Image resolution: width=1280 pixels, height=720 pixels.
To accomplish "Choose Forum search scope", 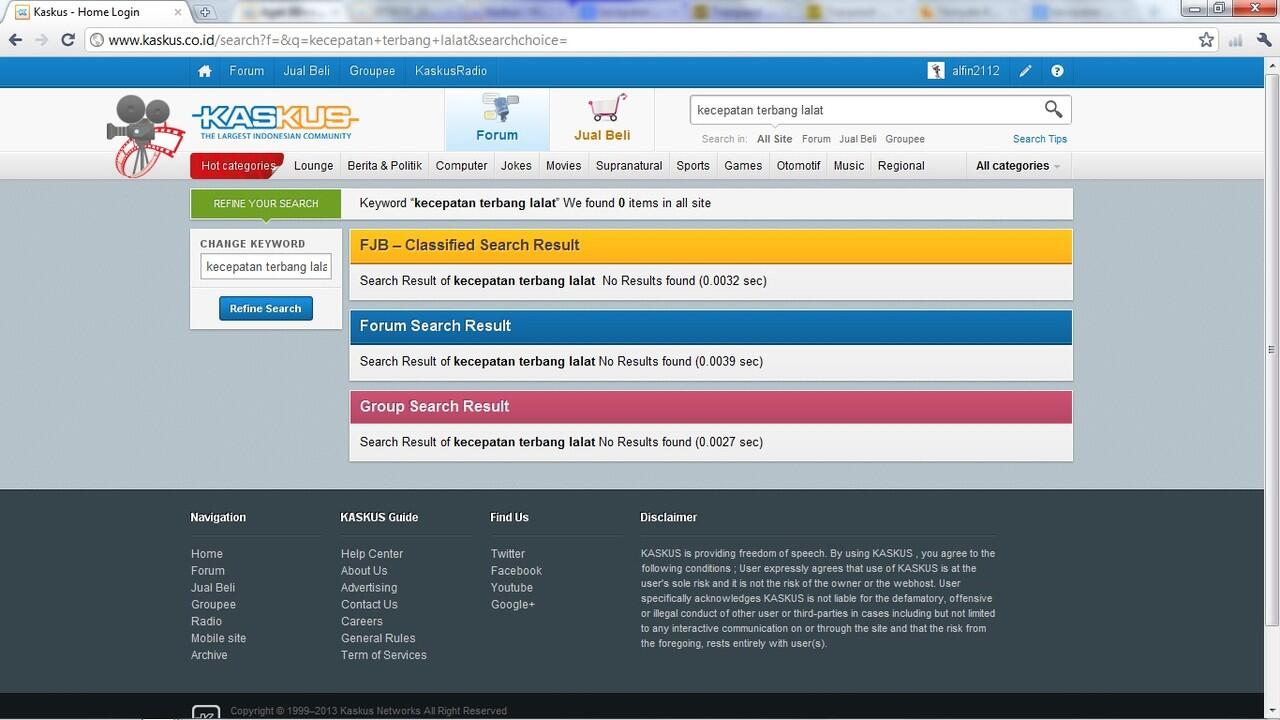I will [x=816, y=139].
